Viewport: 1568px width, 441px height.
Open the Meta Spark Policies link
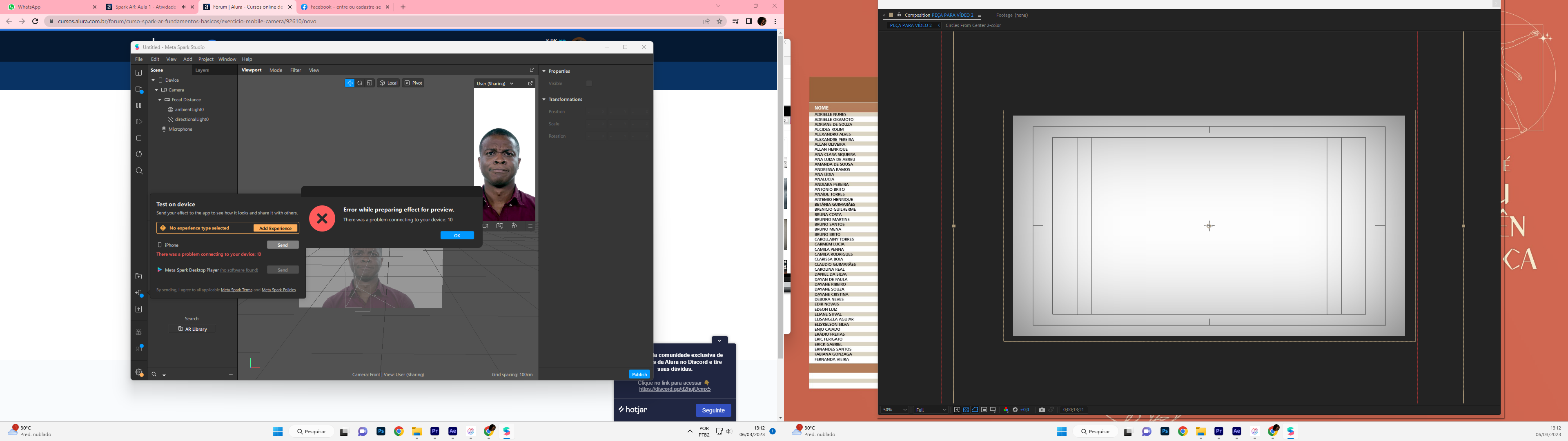pos(279,290)
